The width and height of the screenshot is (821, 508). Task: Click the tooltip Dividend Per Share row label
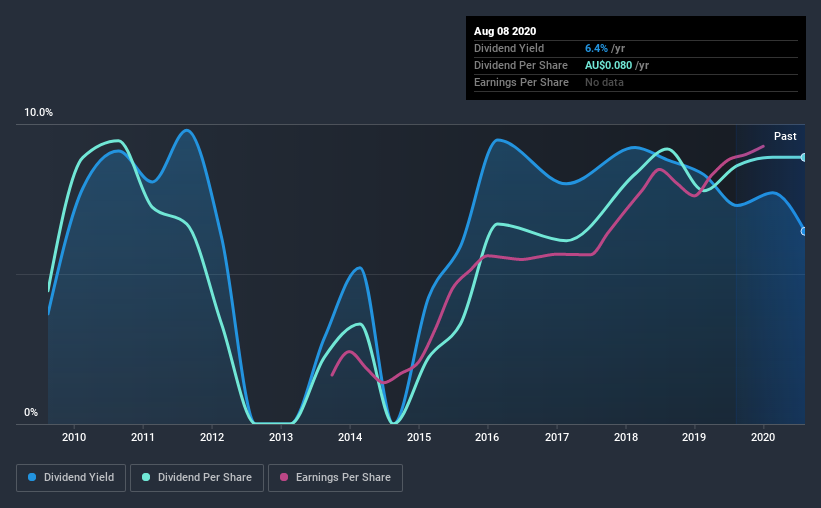click(520, 65)
